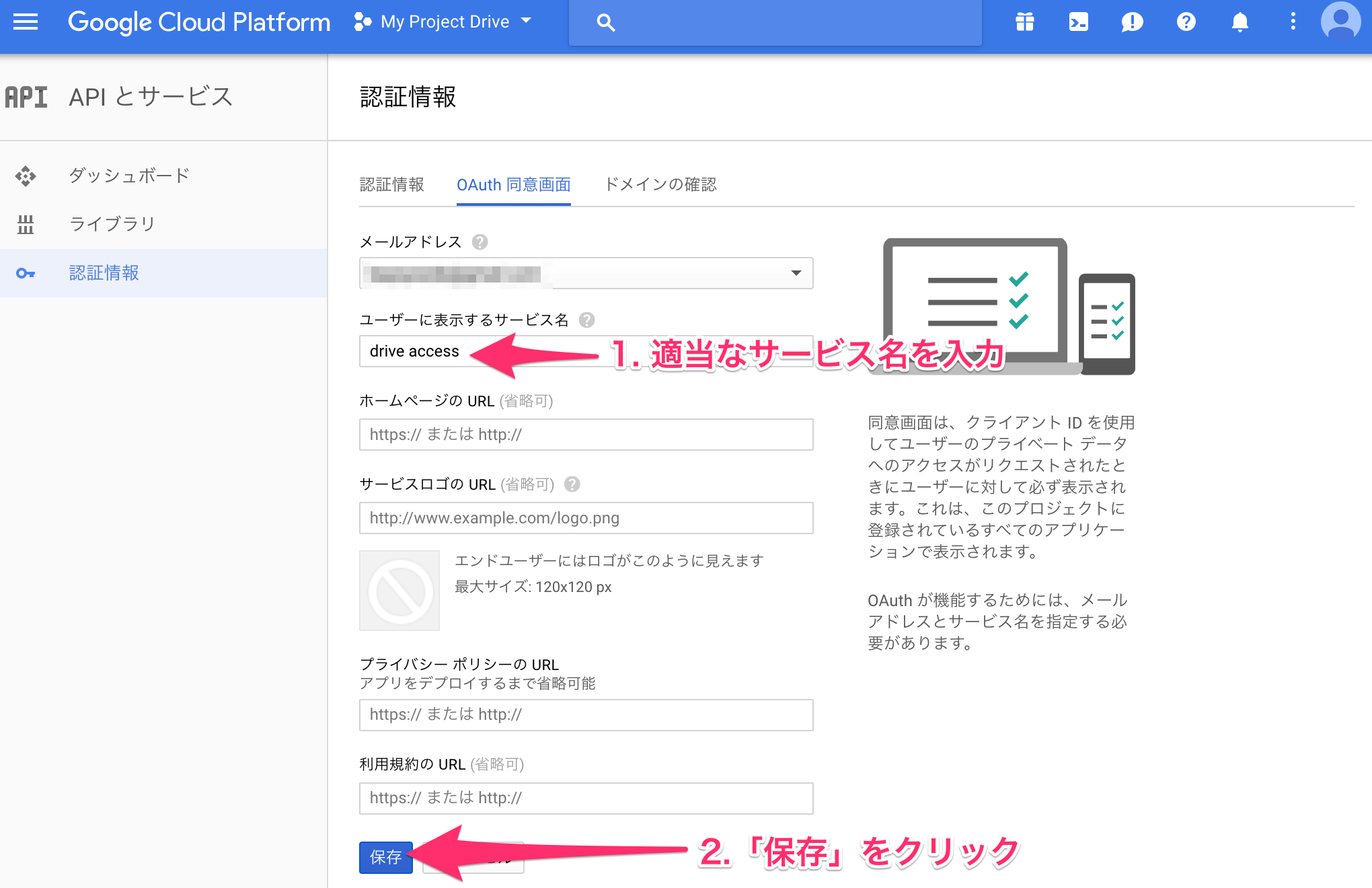Switch to the 認証情報 tab
1372x888 pixels.
tap(391, 185)
